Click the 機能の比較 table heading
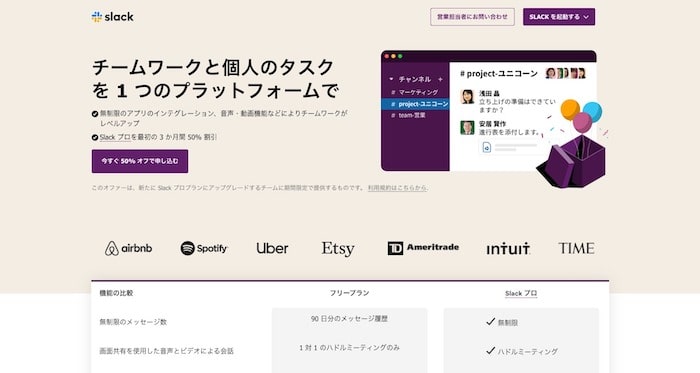This screenshot has width=700, height=373. pos(116,293)
